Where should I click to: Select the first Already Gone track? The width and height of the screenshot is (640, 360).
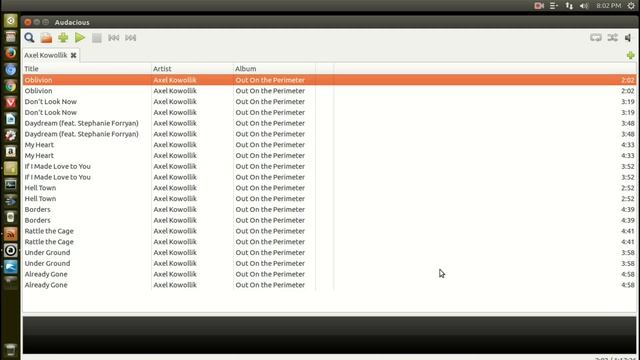[329, 274]
